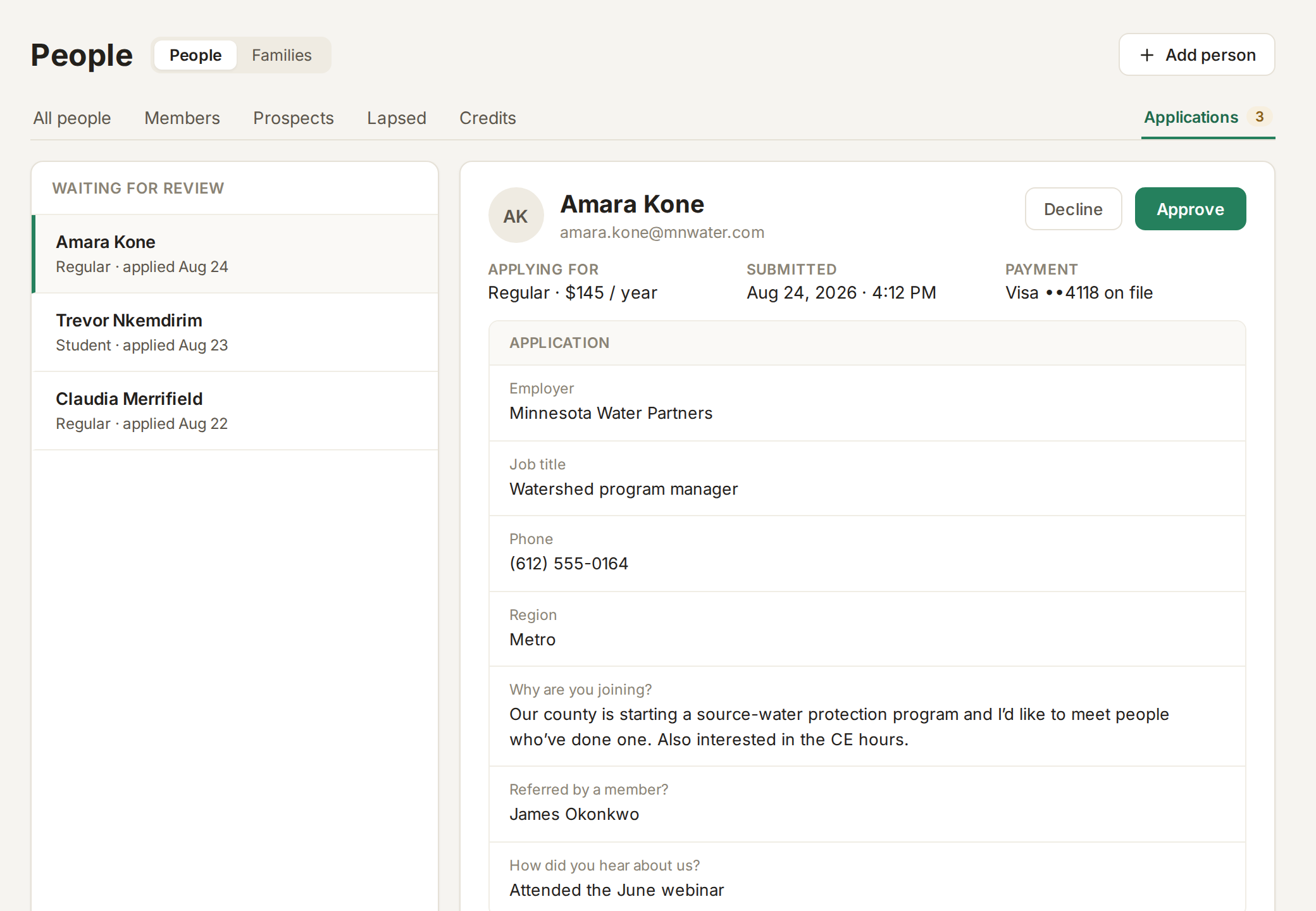Open the Members tab
The width and height of the screenshot is (1316, 911).
(182, 118)
